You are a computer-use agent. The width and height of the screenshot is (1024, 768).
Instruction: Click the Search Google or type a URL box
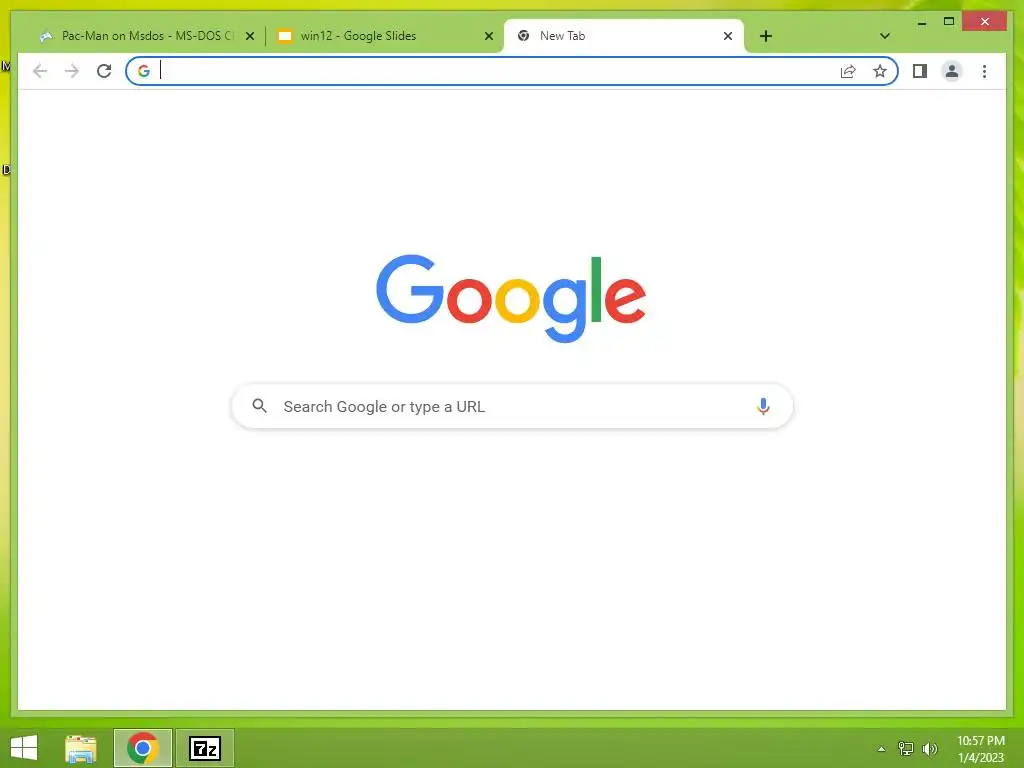pyautogui.click(x=512, y=406)
